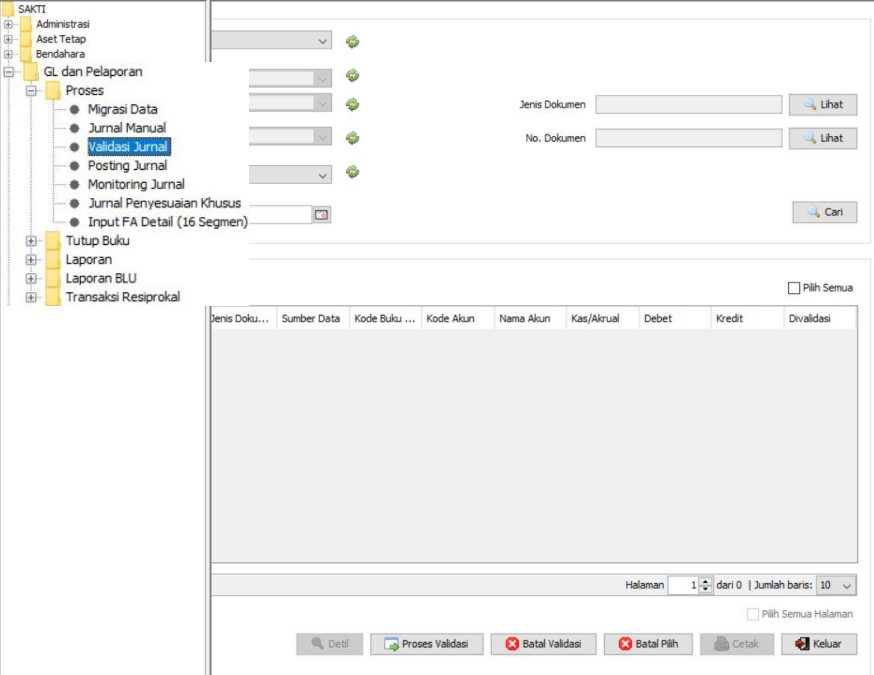The image size is (874, 675).
Task: Click the Proses Validasi button
Action: [426, 644]
